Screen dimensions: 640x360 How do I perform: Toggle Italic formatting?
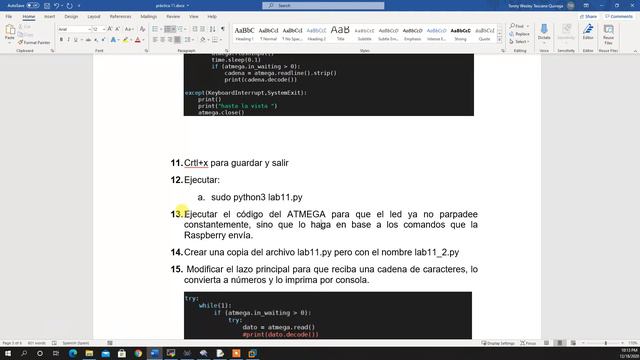pyautogui.click(x=69, y=40)
